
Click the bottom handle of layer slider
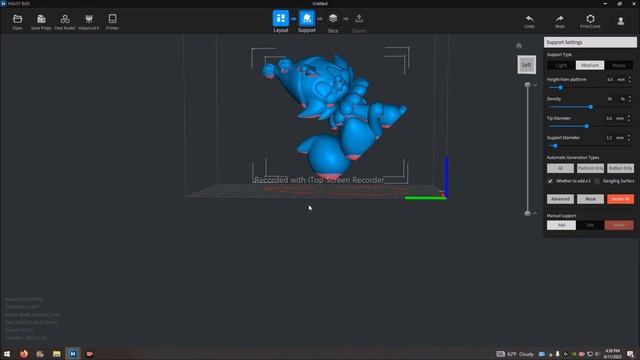click(527, 213)
